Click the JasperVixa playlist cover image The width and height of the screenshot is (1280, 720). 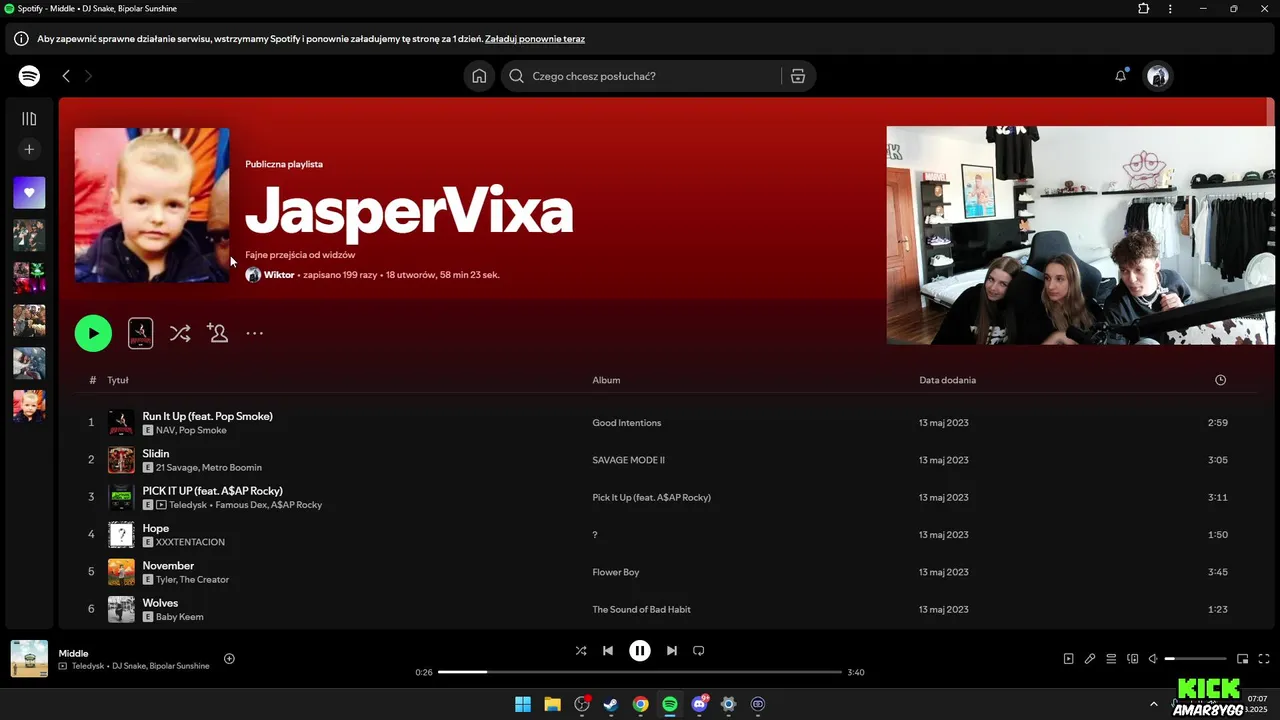click(x=152, y=205)
